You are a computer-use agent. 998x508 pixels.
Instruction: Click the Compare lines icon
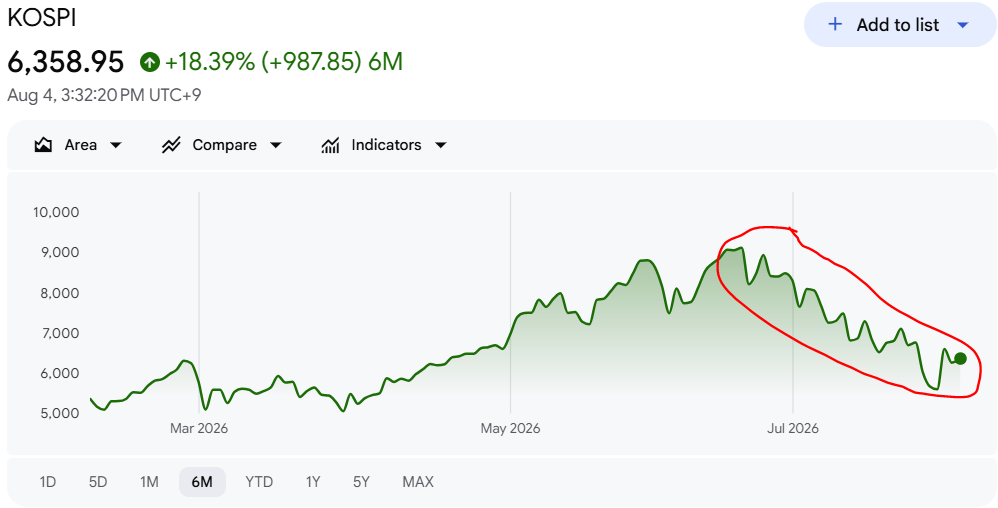[171, 145]
